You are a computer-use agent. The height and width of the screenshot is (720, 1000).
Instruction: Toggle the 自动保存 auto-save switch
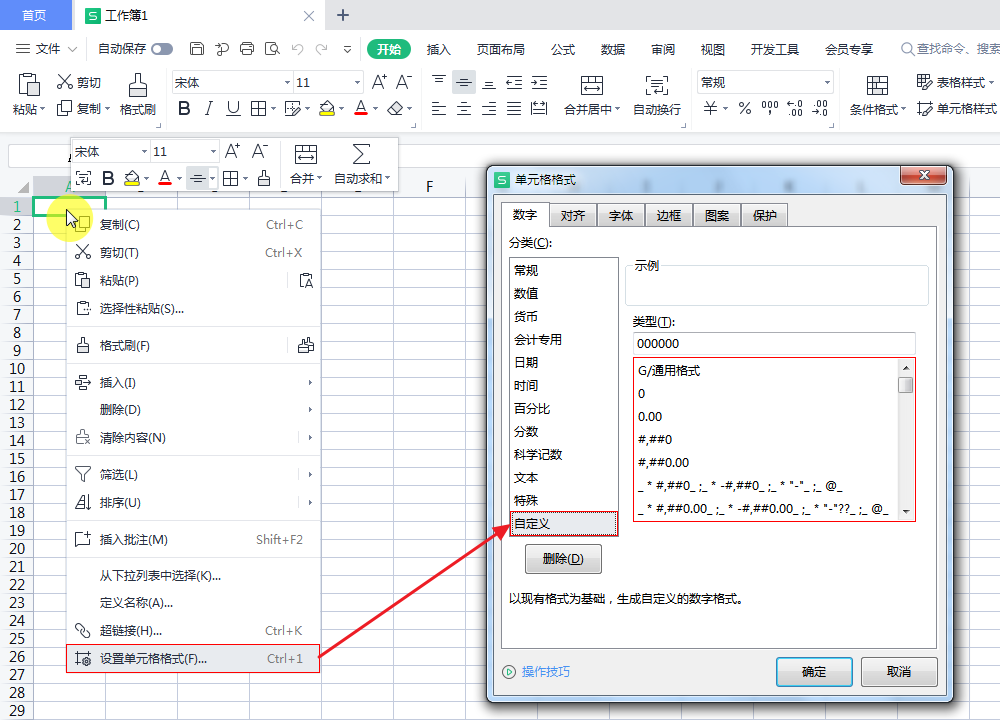coord(161,49)
